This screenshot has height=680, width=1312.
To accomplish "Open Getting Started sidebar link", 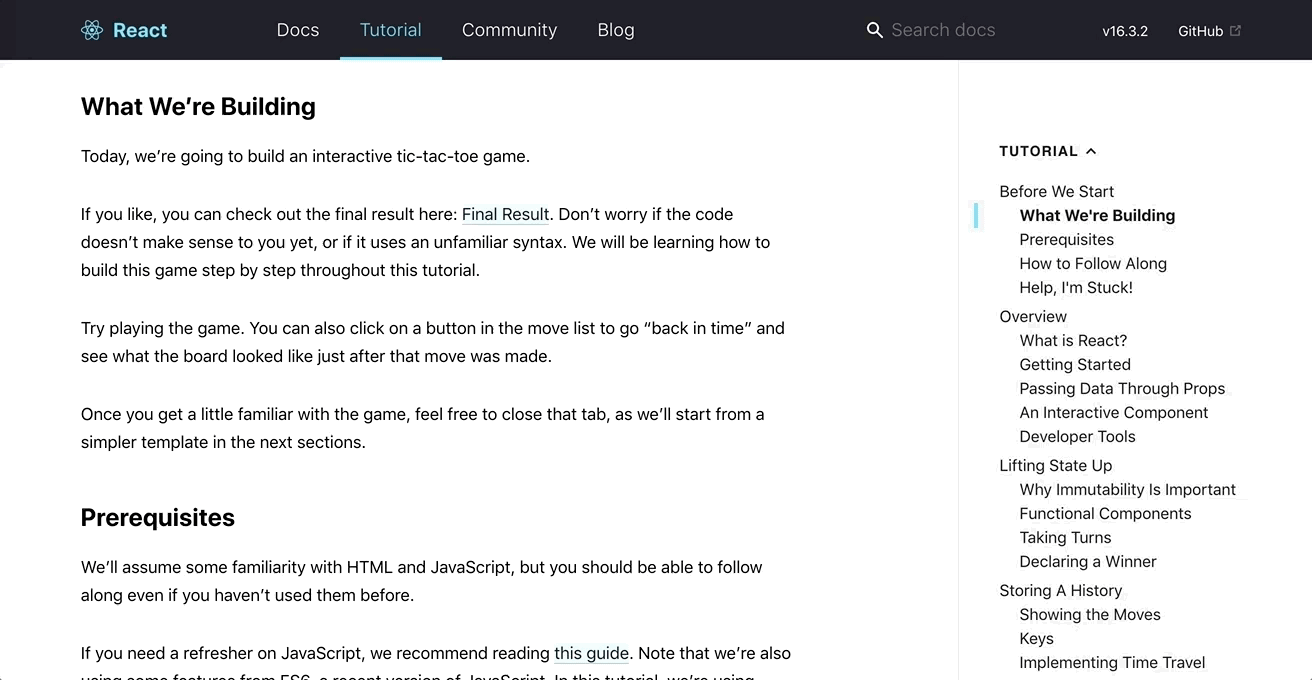I will coord(1075,364).
